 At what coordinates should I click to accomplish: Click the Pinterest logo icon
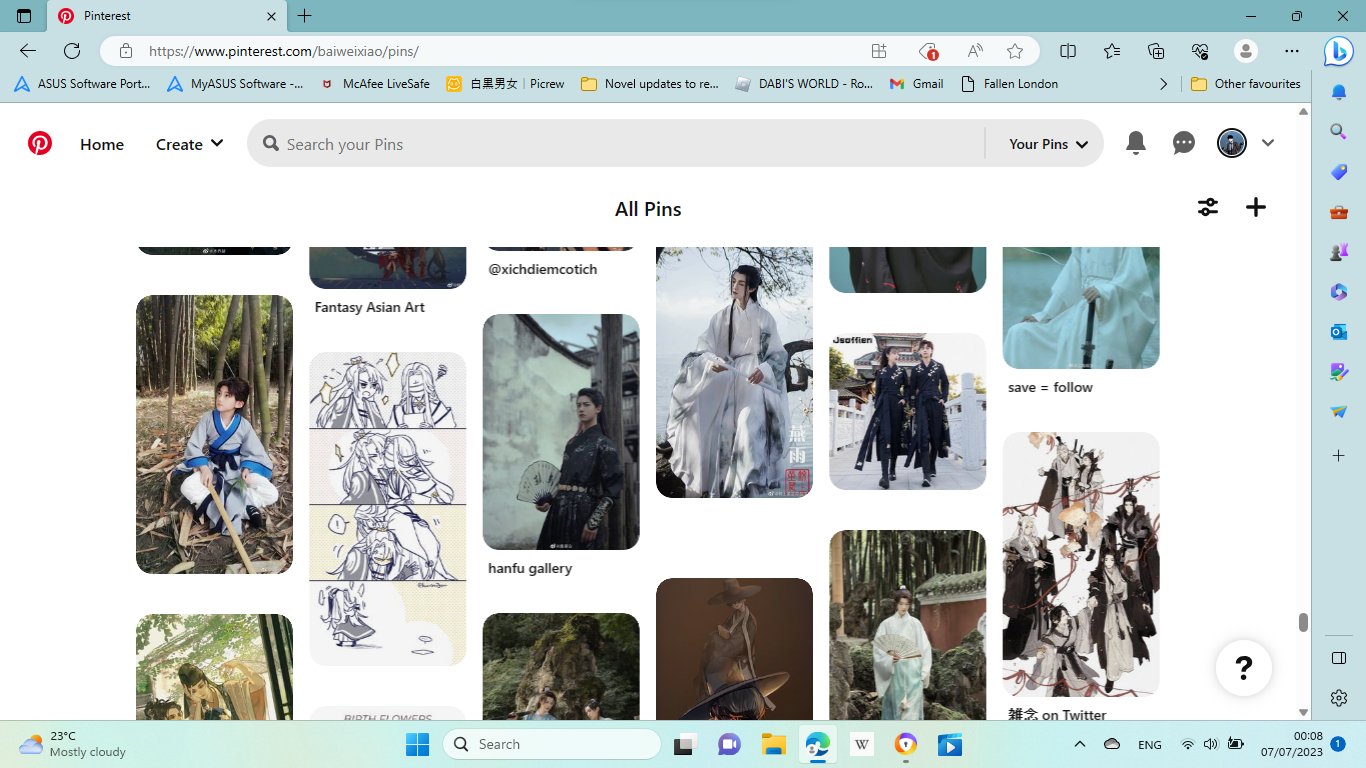[40, 144]
